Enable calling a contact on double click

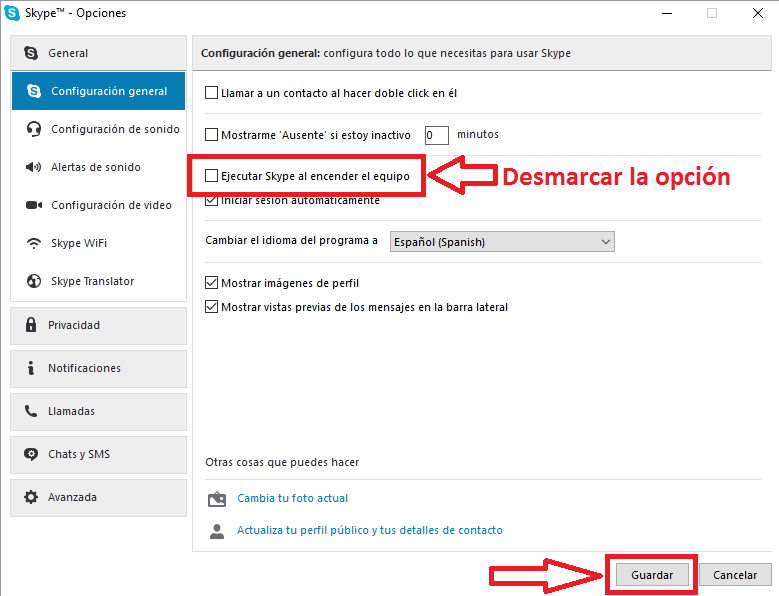pos(212,93)
